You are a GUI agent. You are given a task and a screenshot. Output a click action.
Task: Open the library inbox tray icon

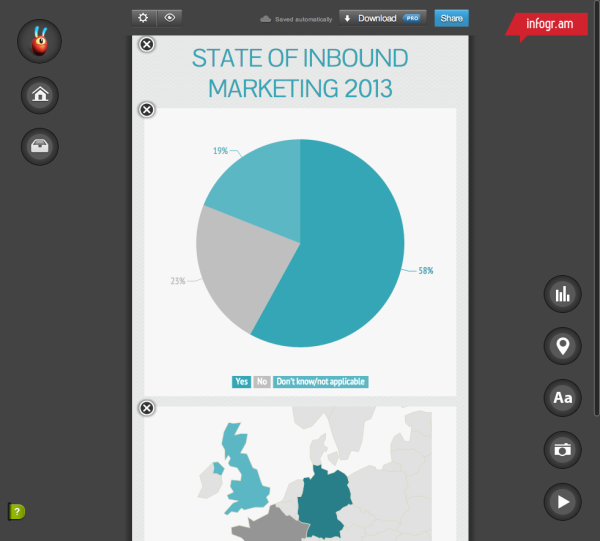tap(40, 146)
